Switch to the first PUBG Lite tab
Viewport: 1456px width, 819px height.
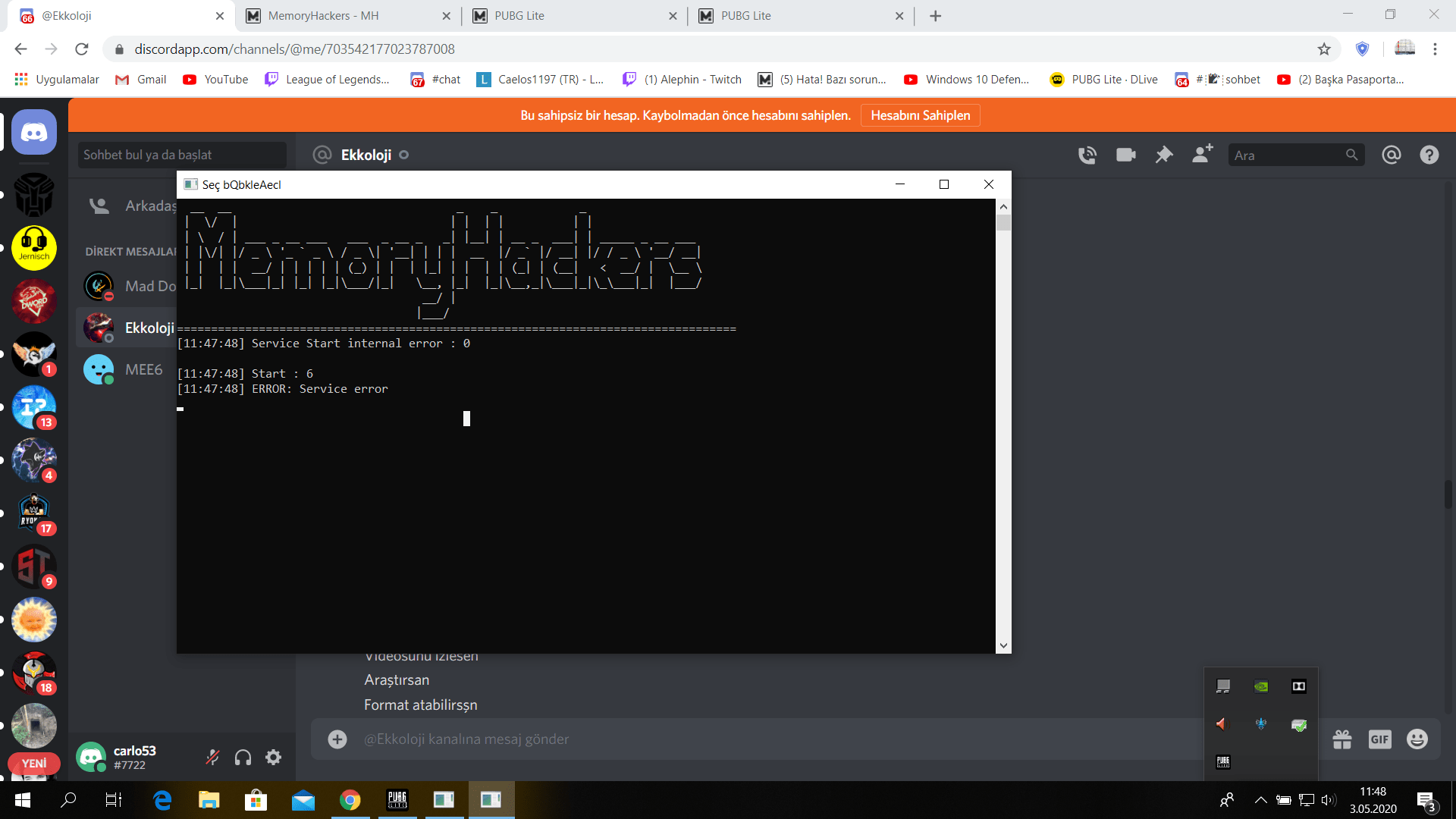573,16
